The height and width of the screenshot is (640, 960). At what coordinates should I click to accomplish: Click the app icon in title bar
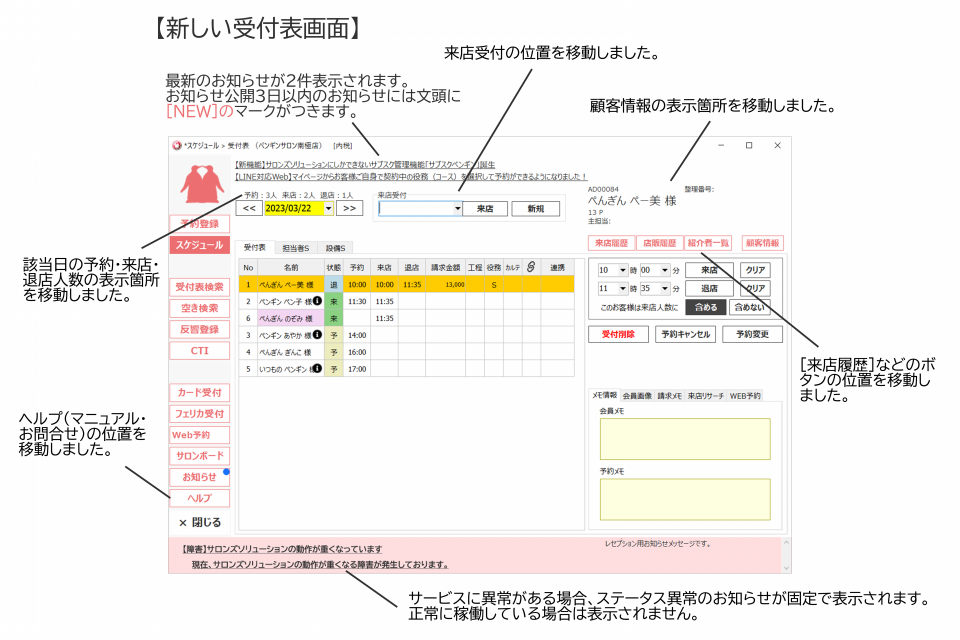pyautogui.click(x=177, y=145)
